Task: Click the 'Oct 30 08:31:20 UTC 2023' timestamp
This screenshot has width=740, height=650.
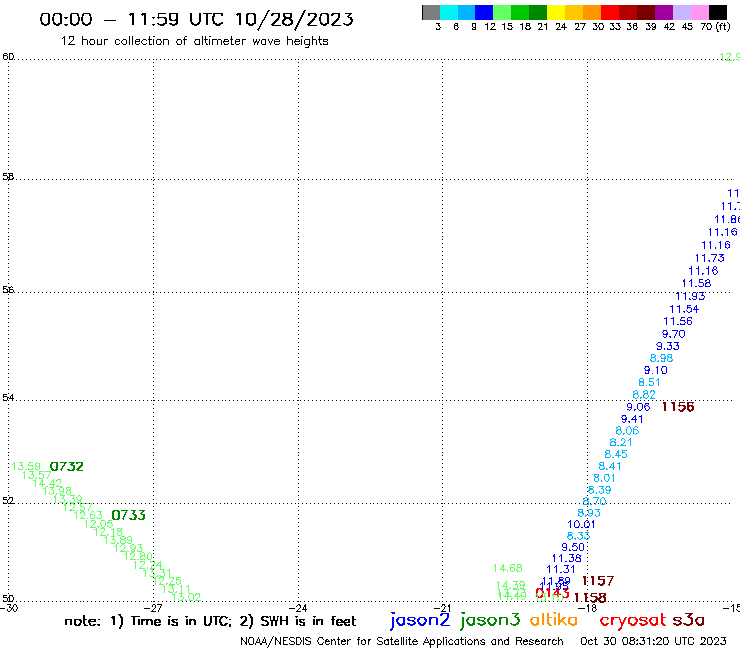Action: pos(653,641)
